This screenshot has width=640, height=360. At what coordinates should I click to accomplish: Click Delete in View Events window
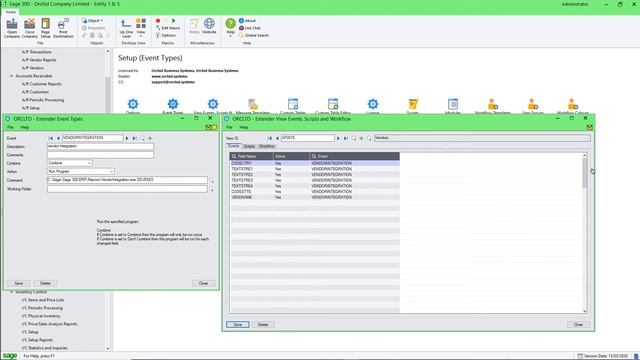coord(263,324)
